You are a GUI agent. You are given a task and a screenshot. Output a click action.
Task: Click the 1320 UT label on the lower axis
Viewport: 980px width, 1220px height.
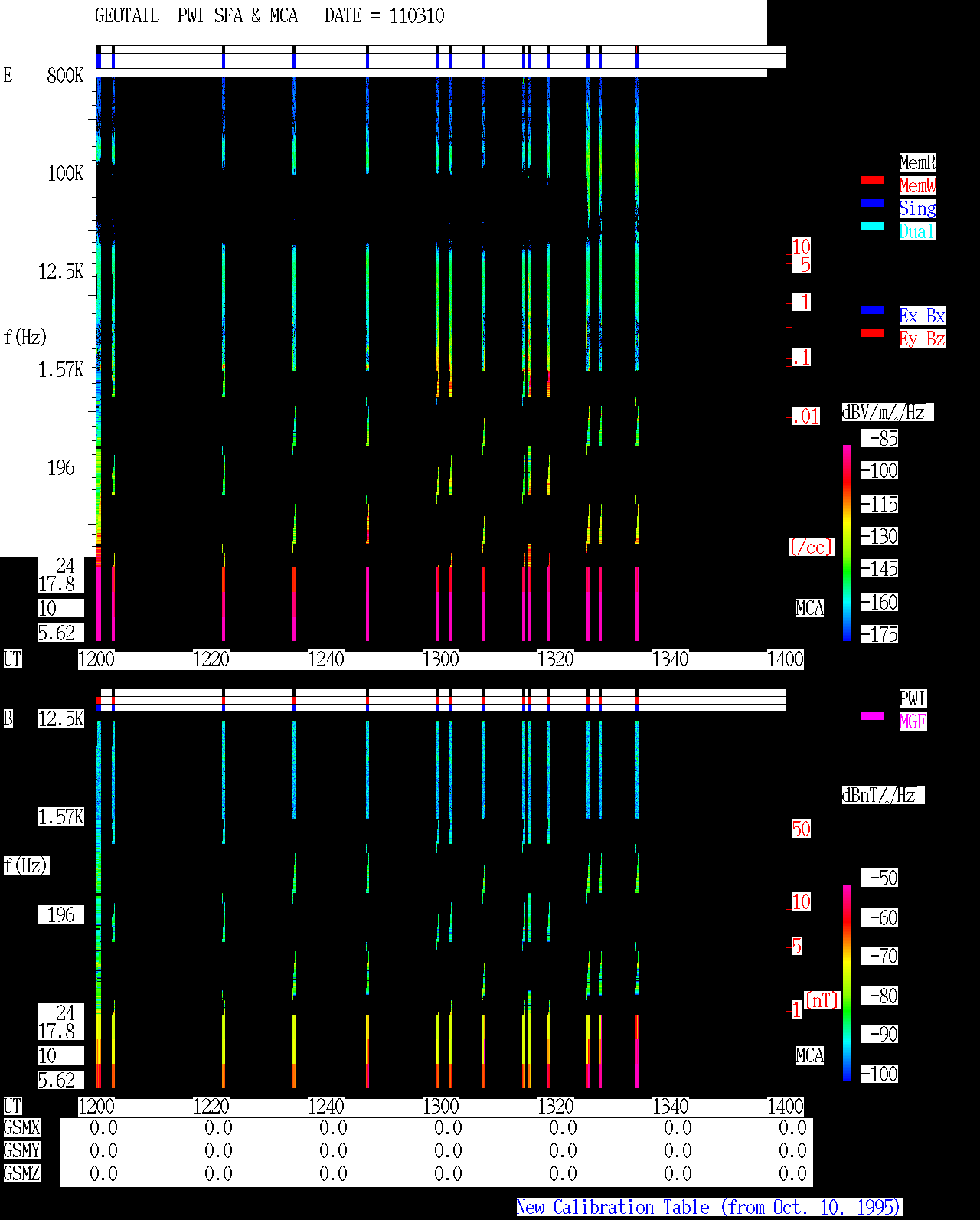(556, 1107)
